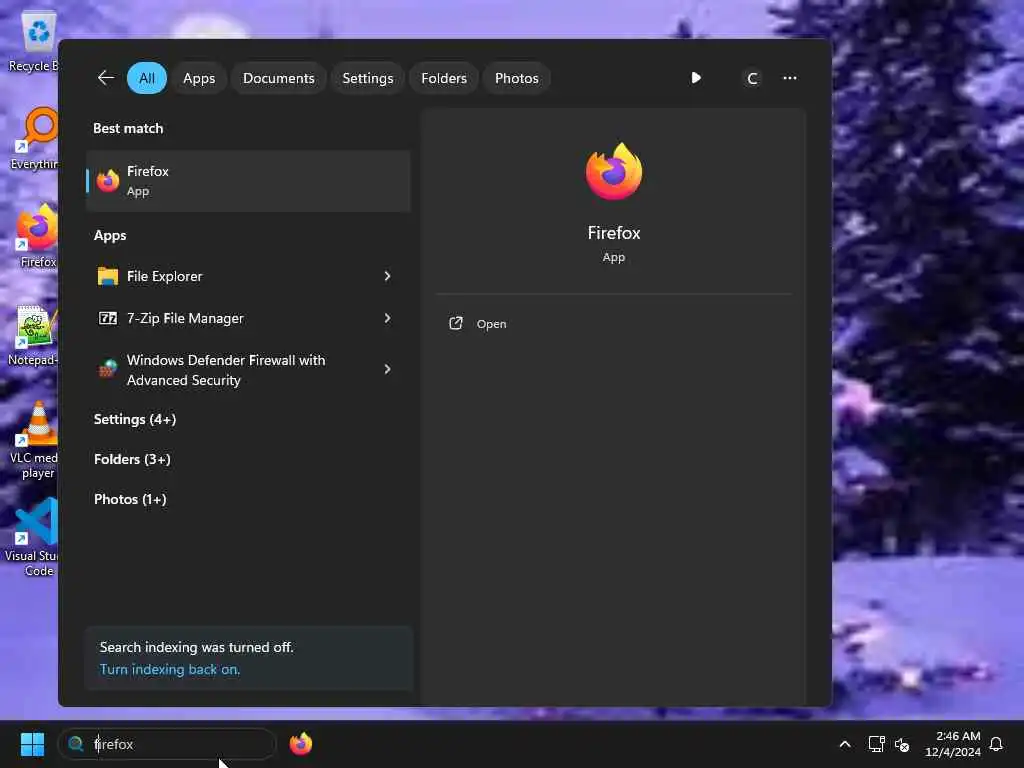Viewport: 1024px width, 768px height.
Task: Show hidden system tray icons
Action: click(844, 744)
